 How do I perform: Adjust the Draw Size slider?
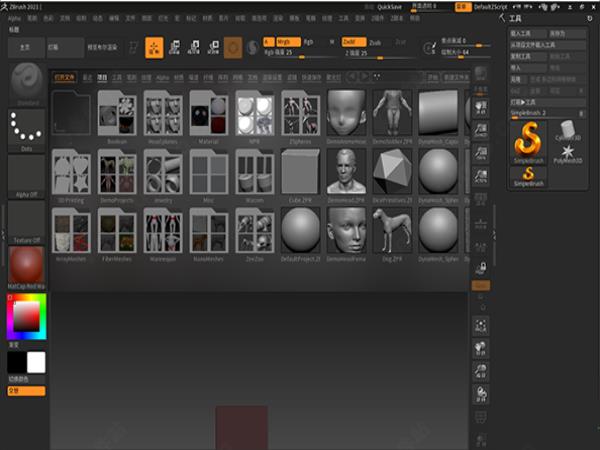point(465,52)
